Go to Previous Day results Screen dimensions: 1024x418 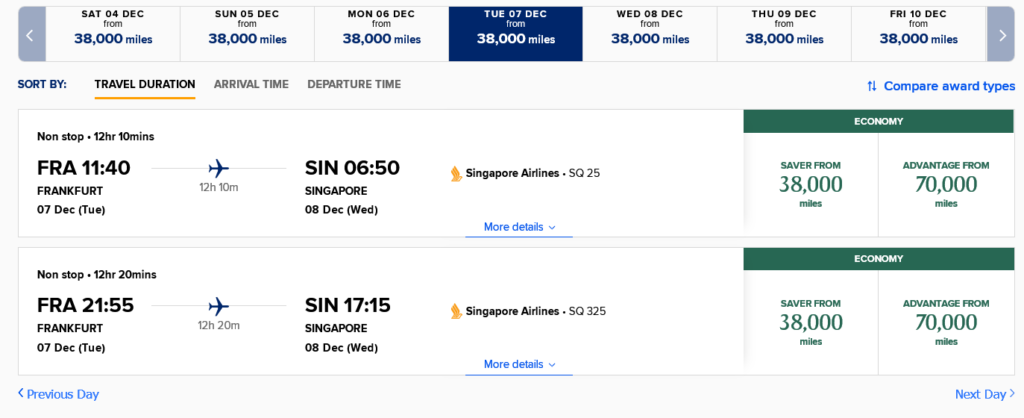tap(58, 394)
